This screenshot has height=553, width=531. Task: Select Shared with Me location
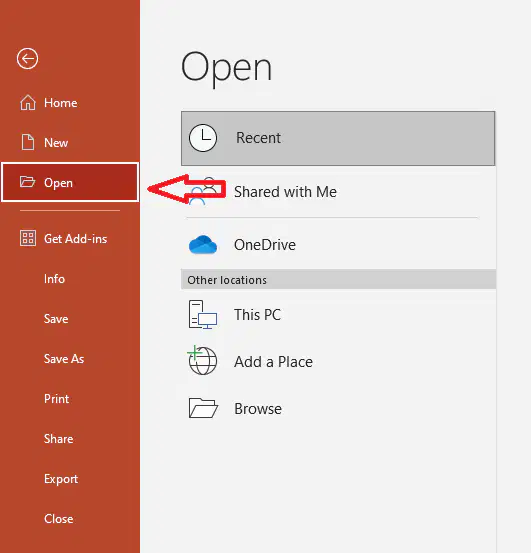[285, 192]
